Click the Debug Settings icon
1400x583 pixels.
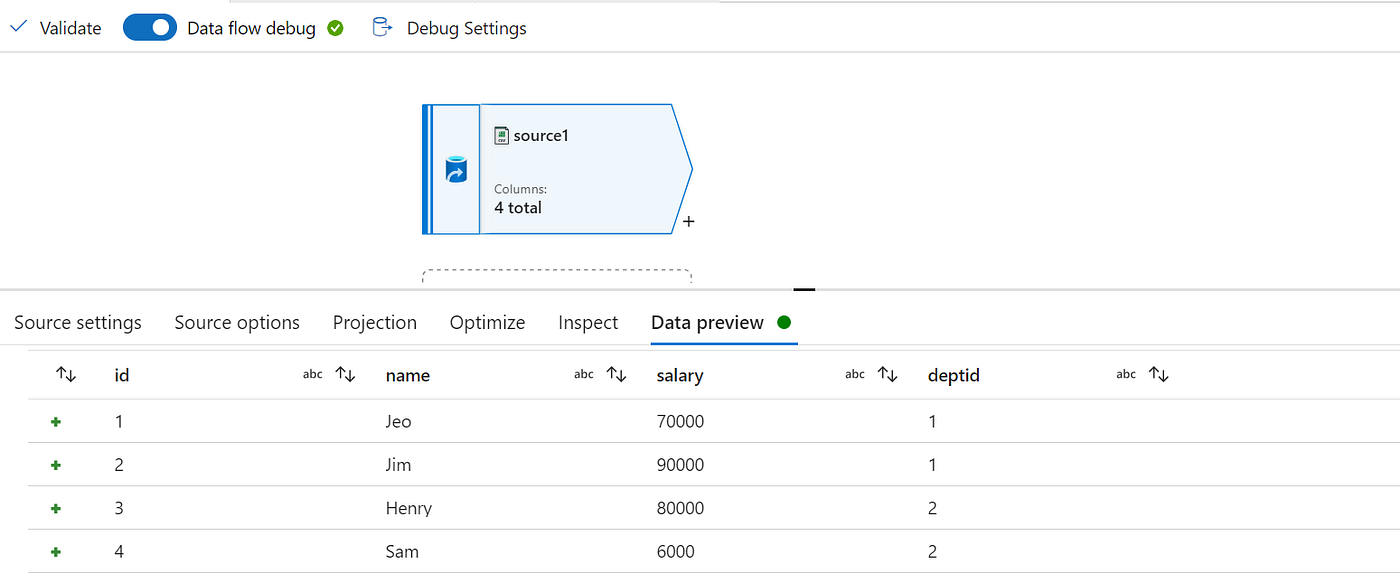coord(381,27)
